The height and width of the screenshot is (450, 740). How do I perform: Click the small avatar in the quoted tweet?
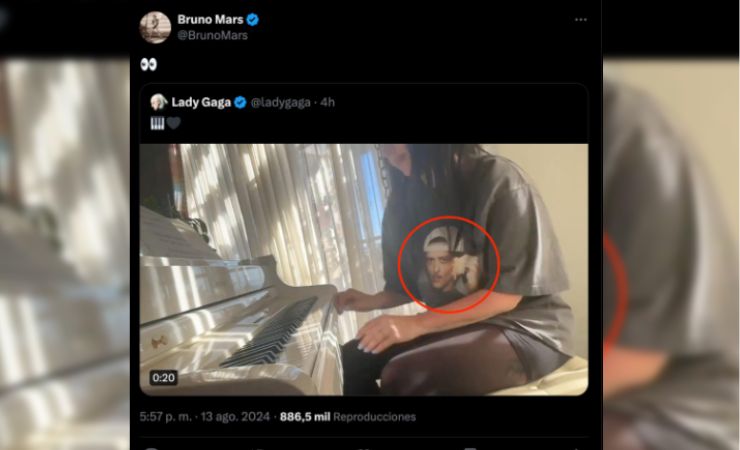[158, 102]
